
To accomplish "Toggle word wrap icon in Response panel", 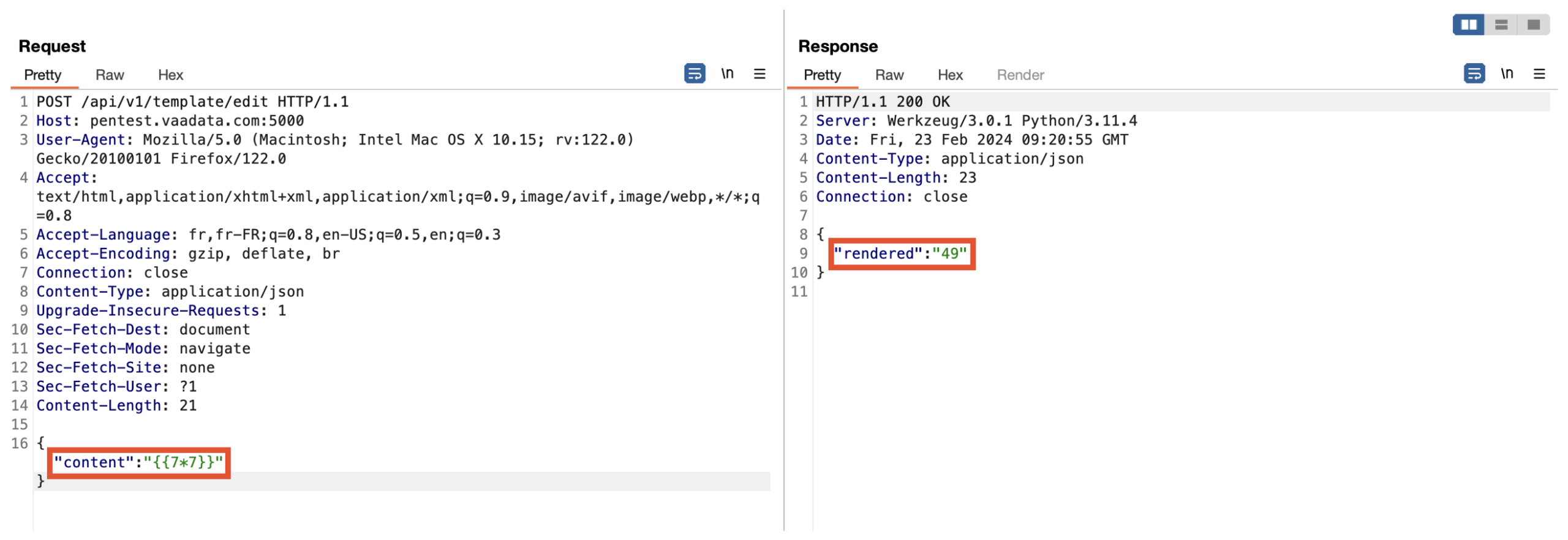I will click(x=1473, y=73).
